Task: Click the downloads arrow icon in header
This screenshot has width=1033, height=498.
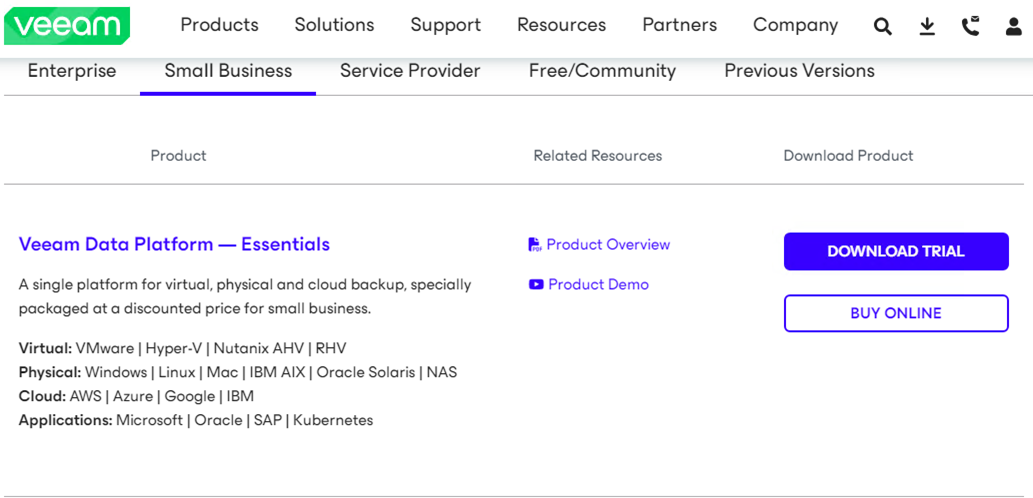Action: (x=927, y=26)
